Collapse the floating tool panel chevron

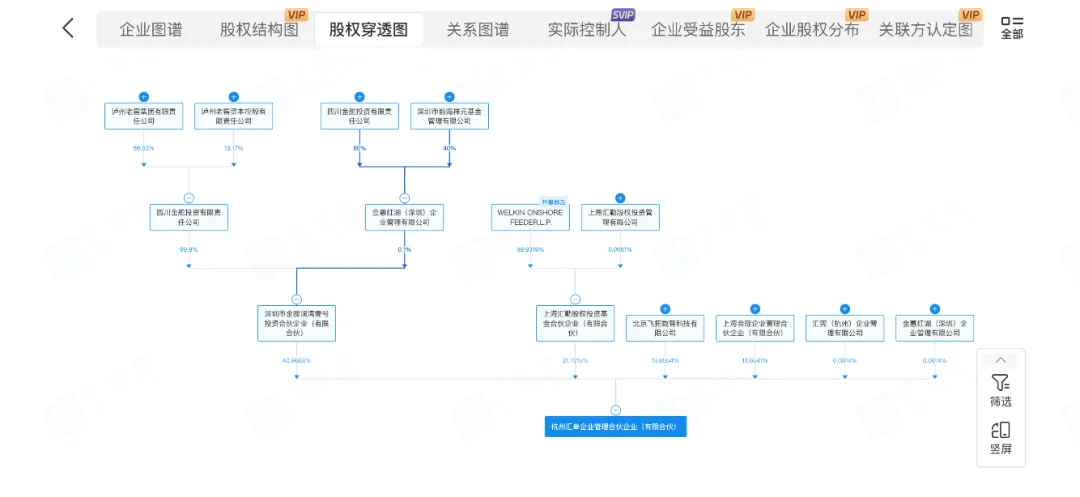tap(1001, 360)
